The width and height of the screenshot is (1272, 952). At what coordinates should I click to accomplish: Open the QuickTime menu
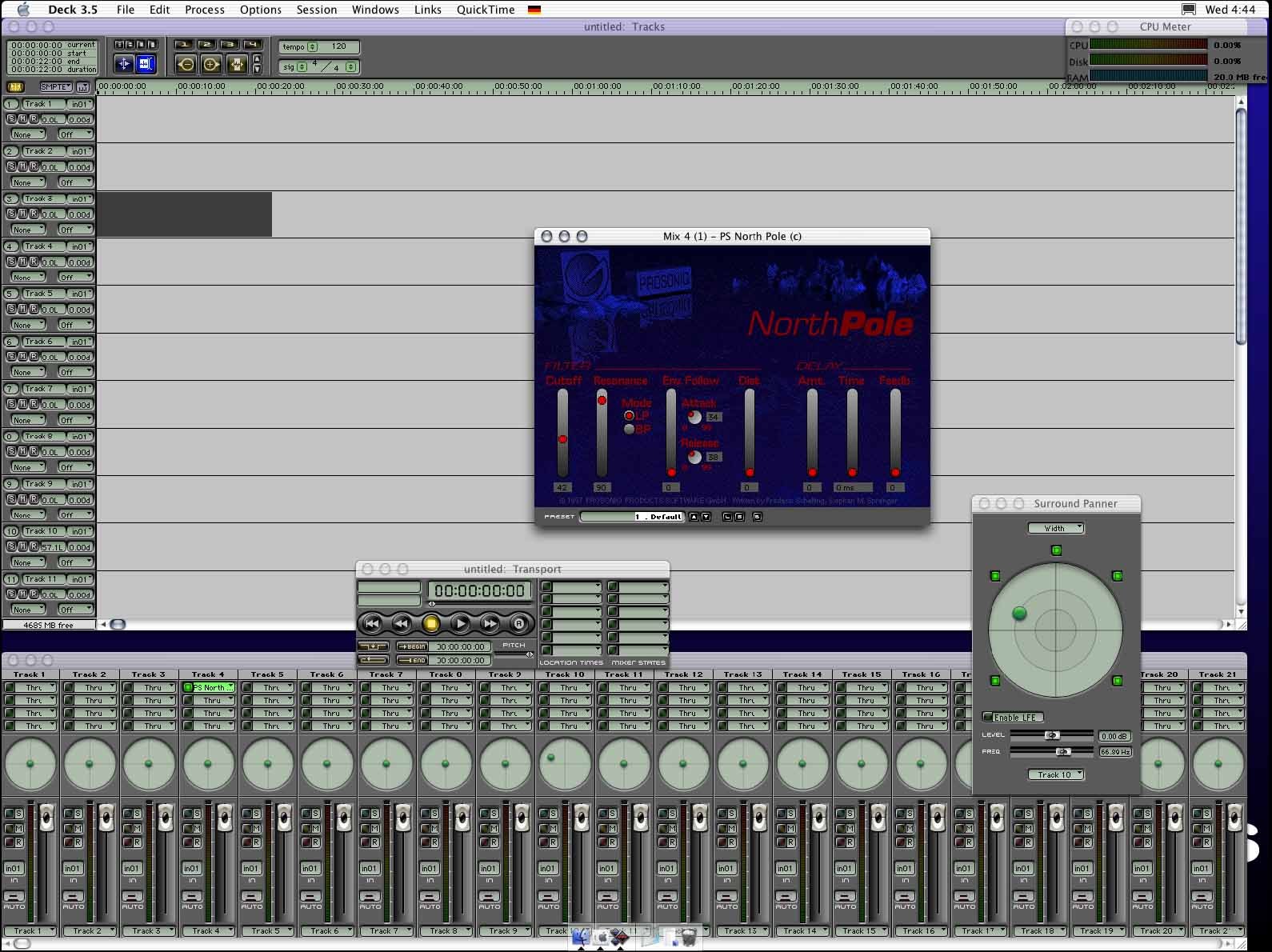pyautogui.click(x=486, y=10)
